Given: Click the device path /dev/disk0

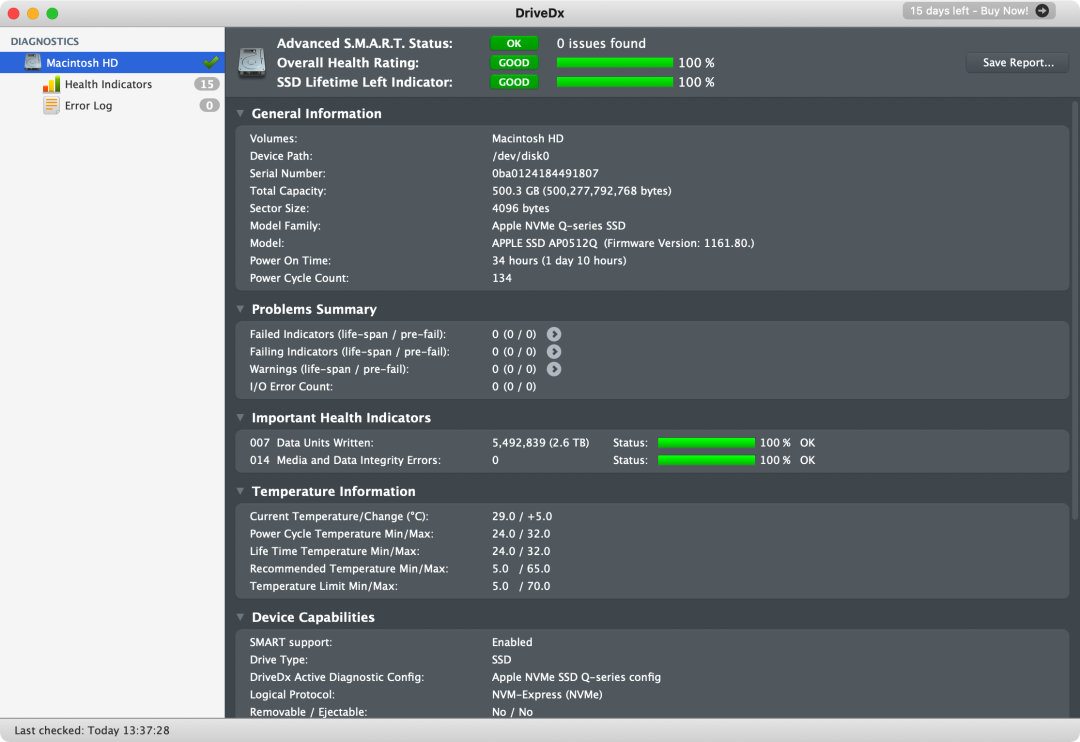Looking at the screenshot, I should click(521, 156).
